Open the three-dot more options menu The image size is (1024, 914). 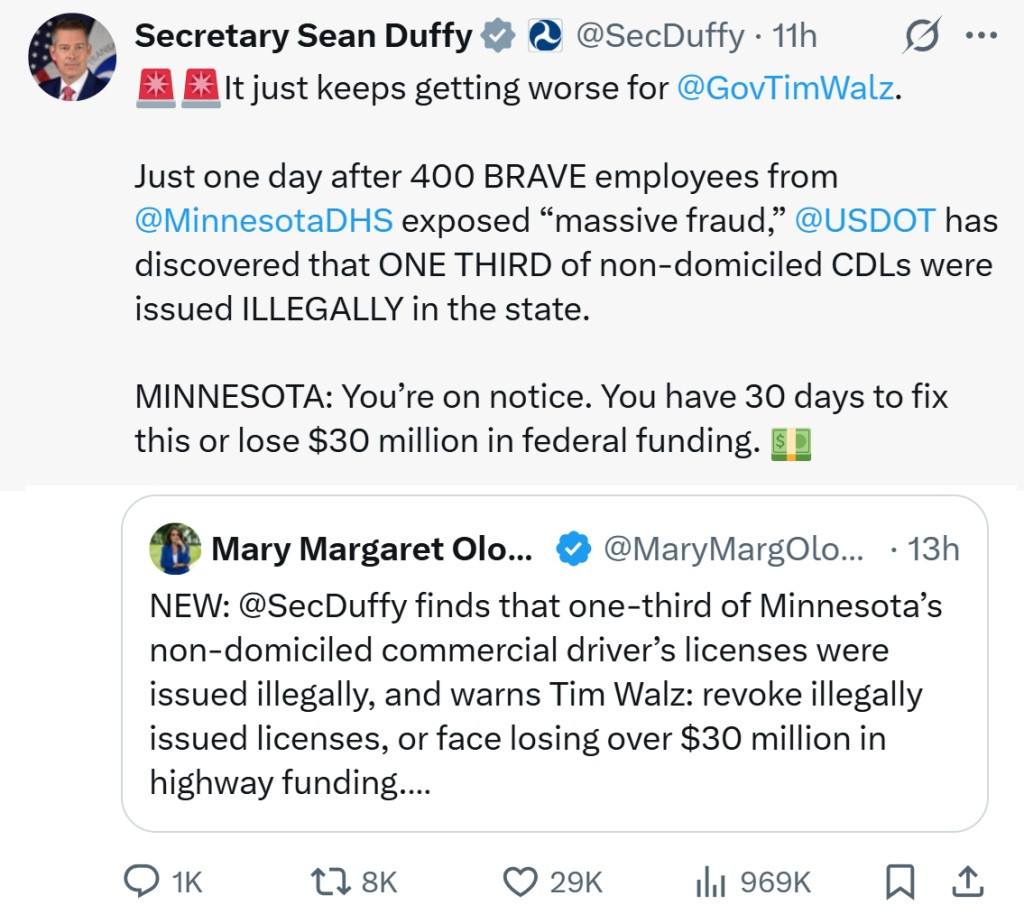pyautogui.click(x=980, y=36)
